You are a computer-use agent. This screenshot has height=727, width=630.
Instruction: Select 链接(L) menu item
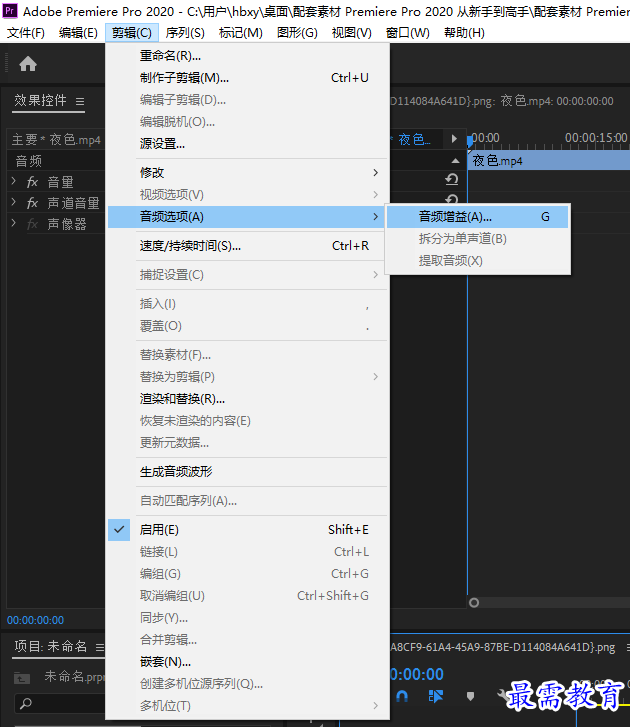point(248,552)
